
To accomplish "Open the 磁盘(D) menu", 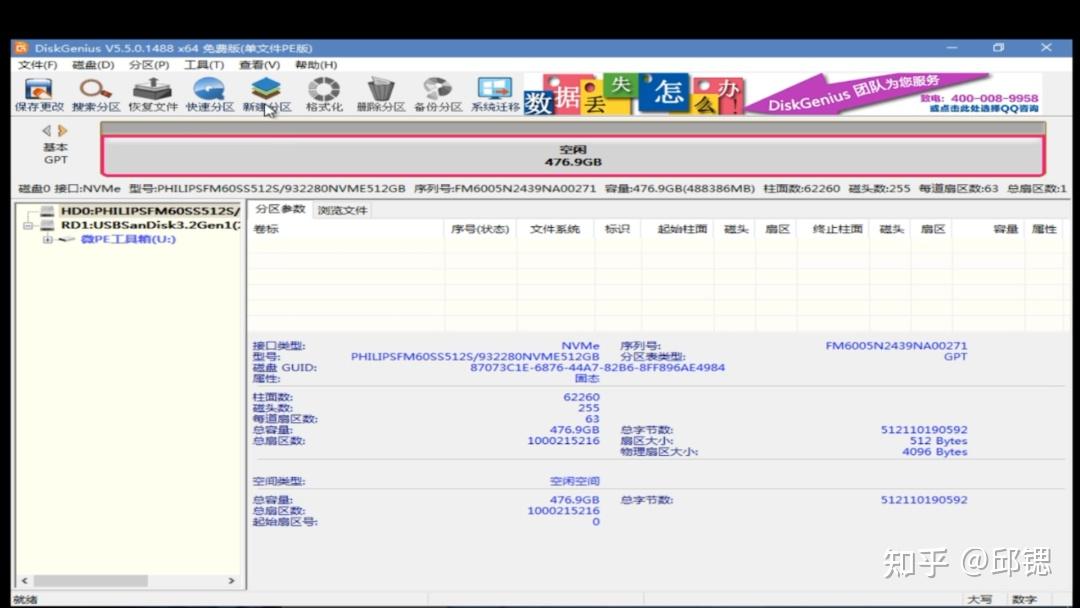I will pos(93,65).
